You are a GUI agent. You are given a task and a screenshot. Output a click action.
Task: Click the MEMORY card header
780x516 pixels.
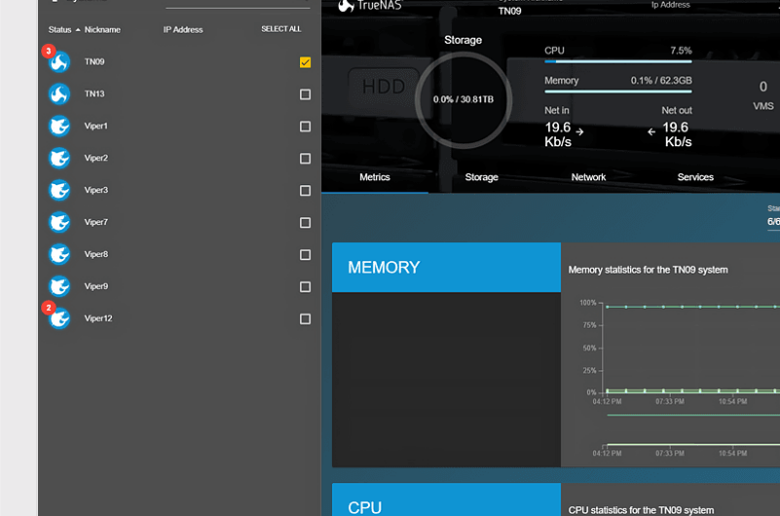pos(446,267)
